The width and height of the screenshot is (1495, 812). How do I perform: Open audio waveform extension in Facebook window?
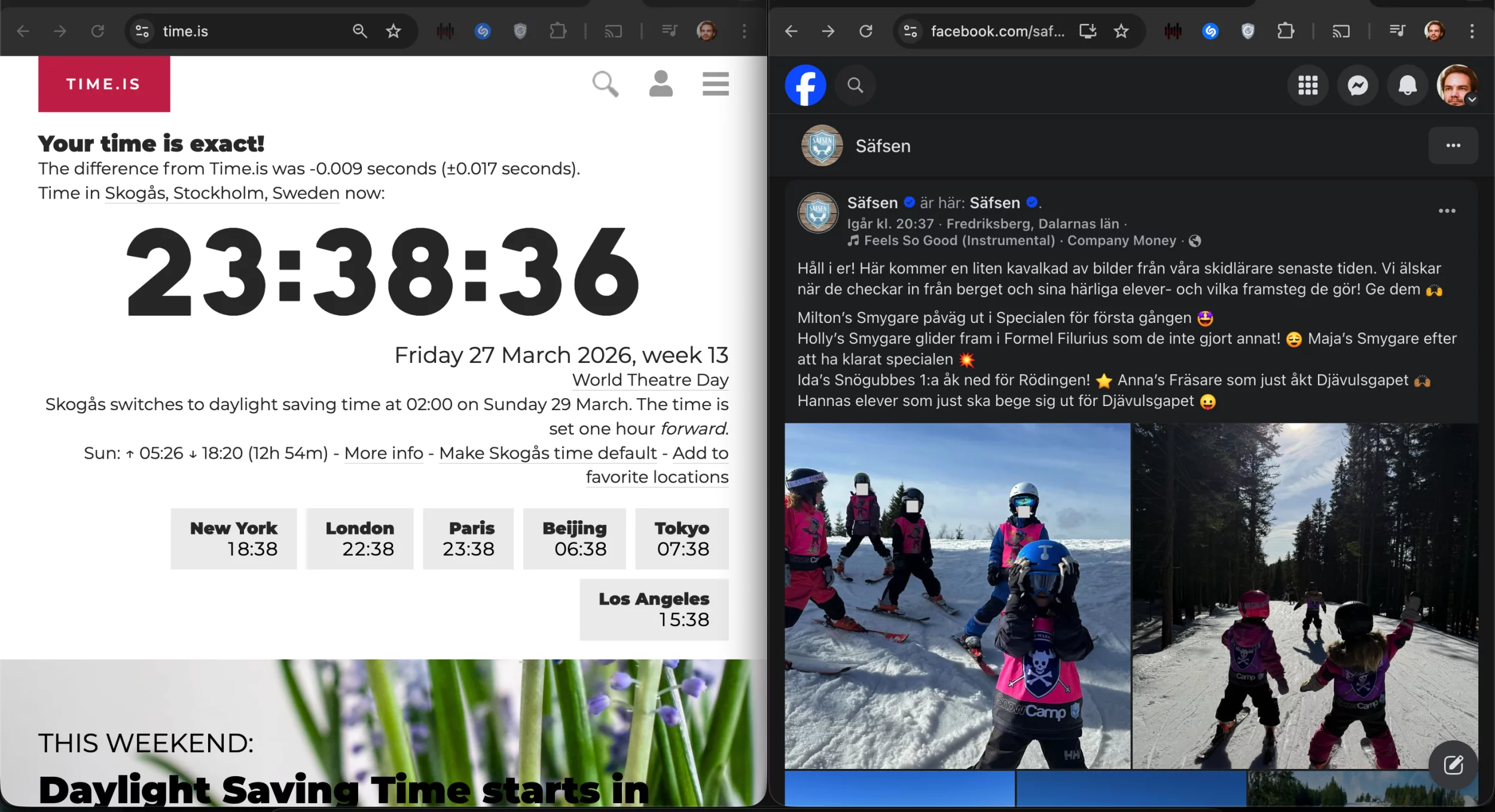pyautogui.click(x=1173, y=31)
